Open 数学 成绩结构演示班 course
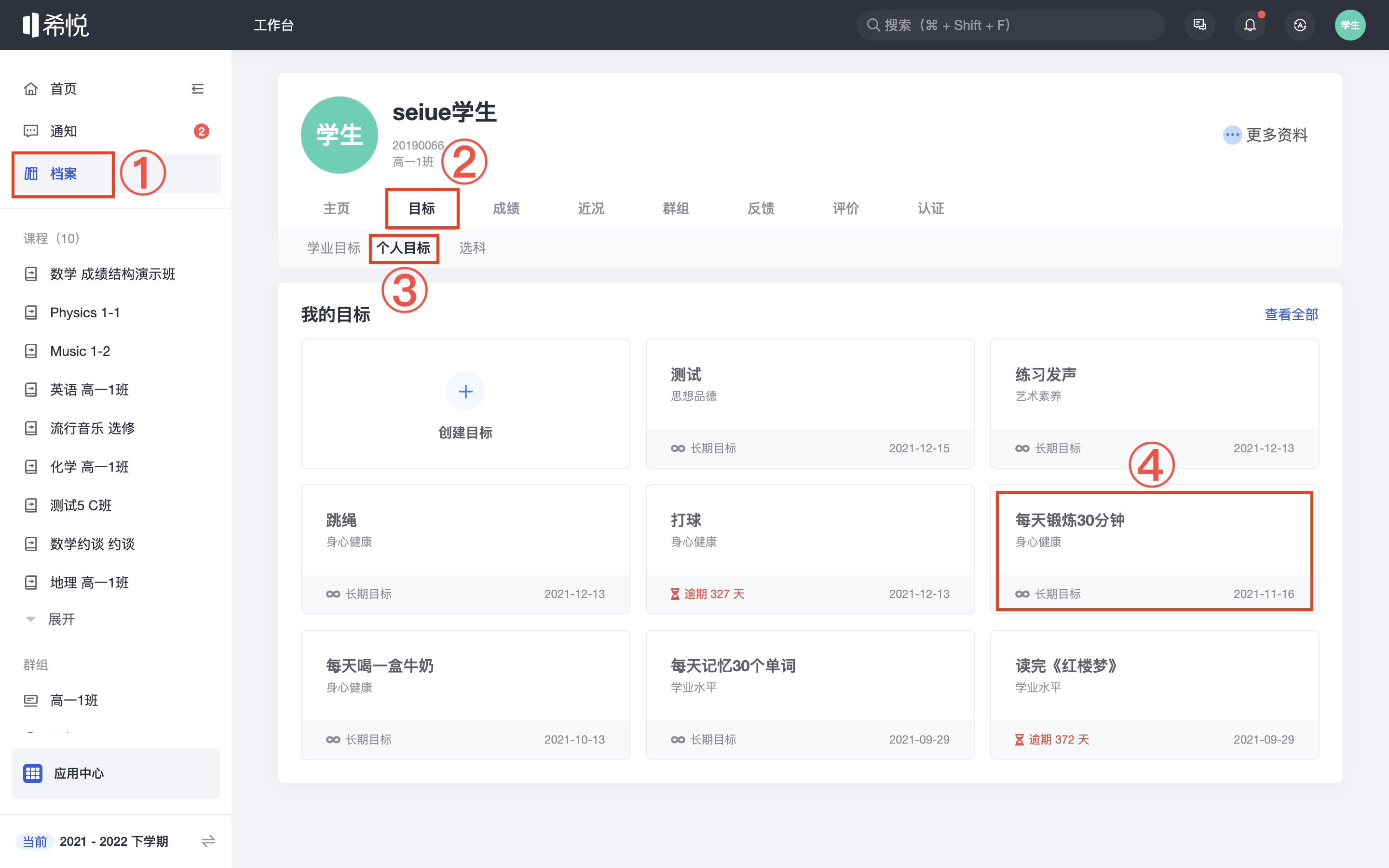The height and width of the screenshot is (868, 1389). (112, 274)
